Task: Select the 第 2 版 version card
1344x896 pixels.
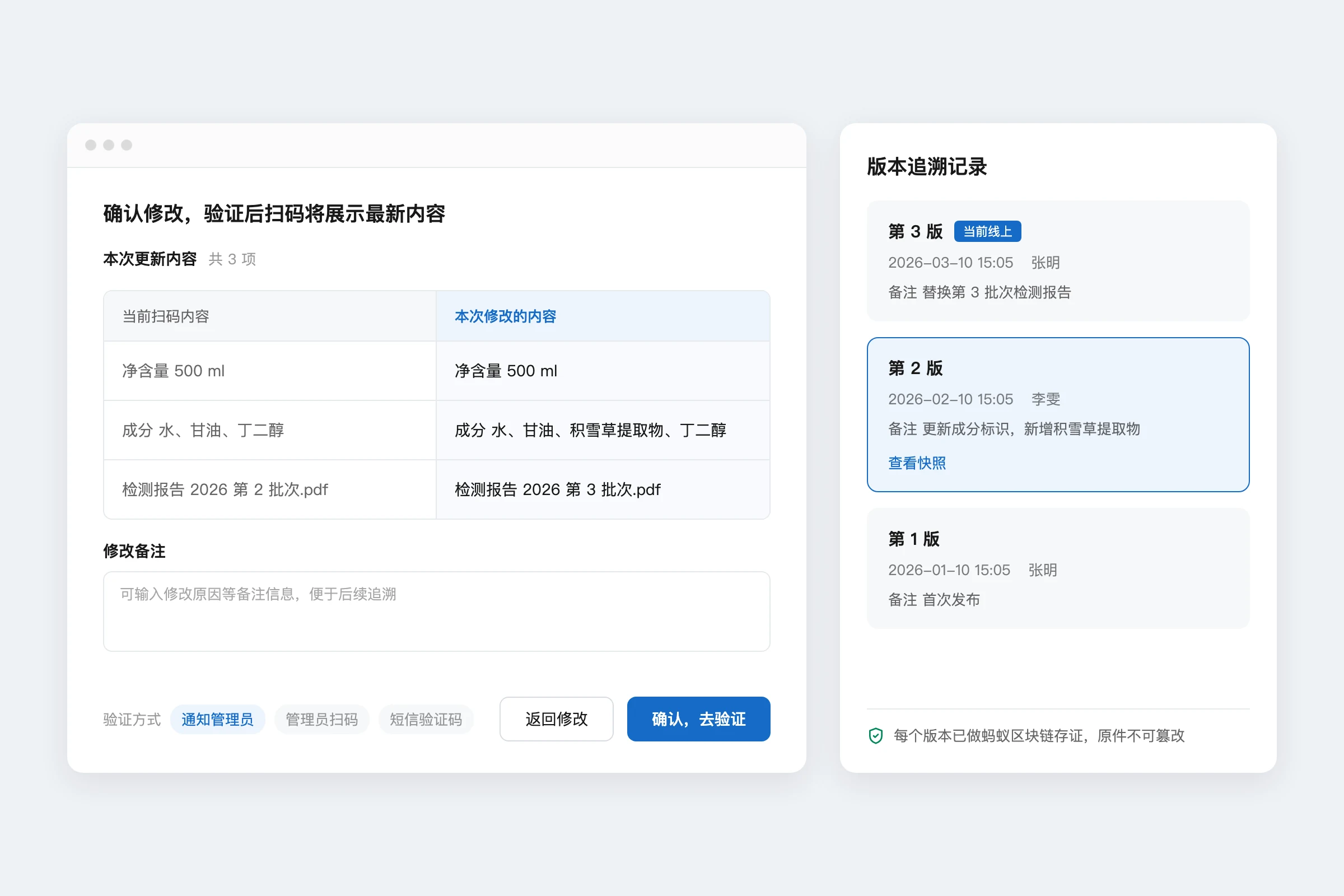Action: pos(1058,414)
